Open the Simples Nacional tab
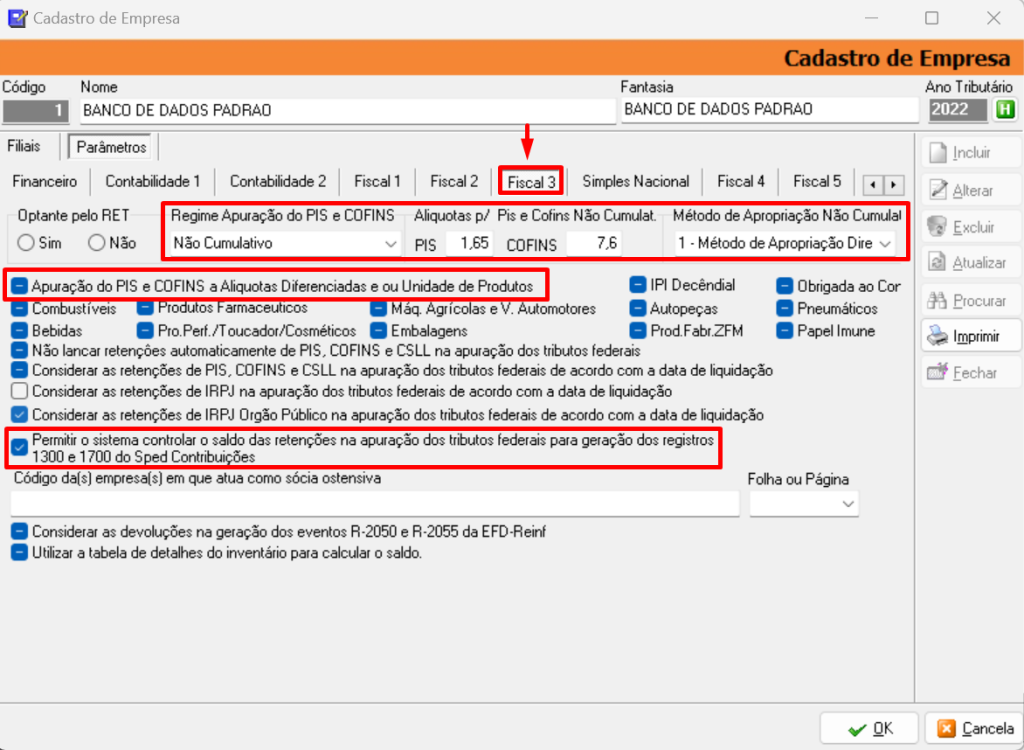The image size is (1024, 750). [635, 182]
